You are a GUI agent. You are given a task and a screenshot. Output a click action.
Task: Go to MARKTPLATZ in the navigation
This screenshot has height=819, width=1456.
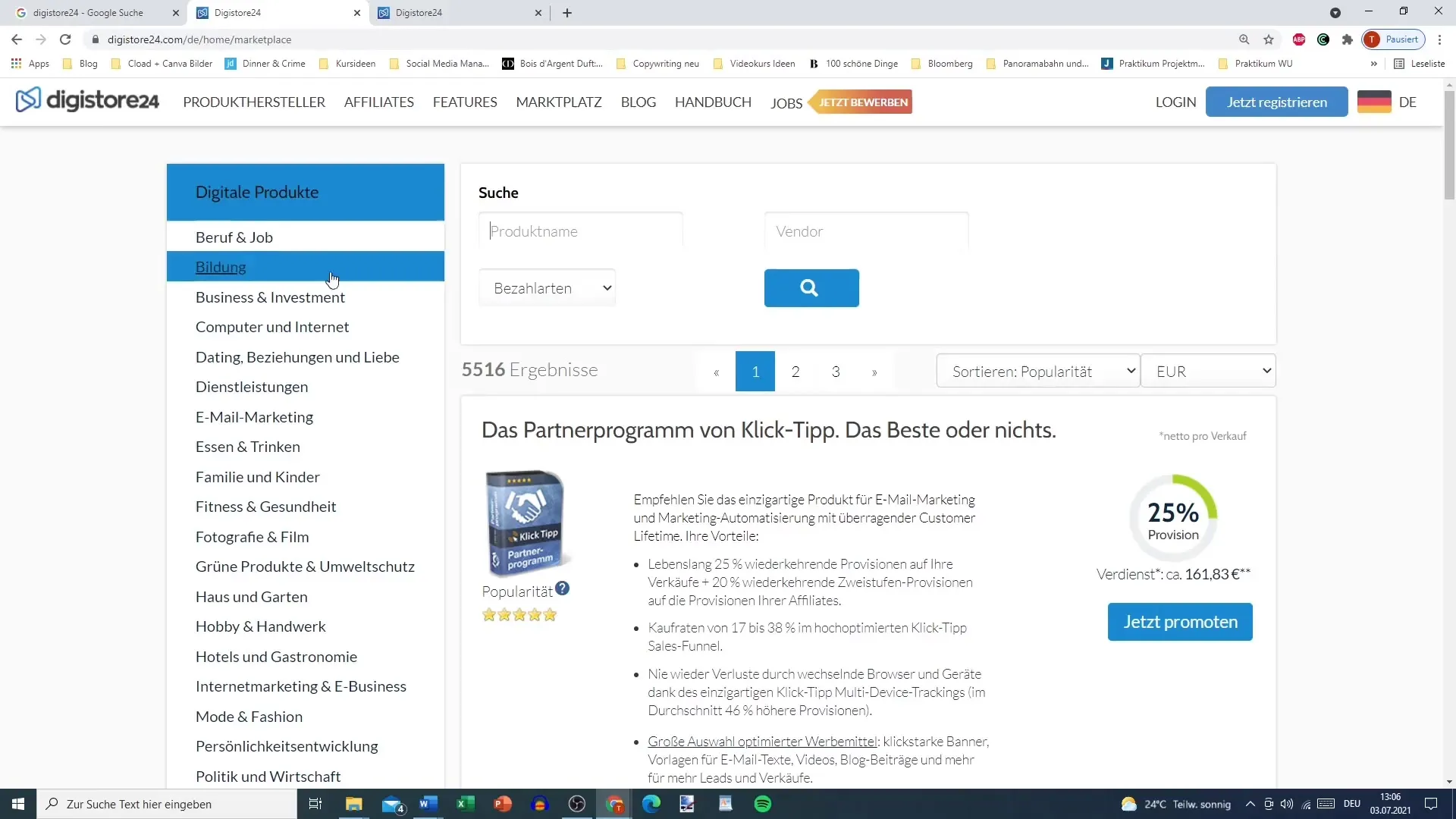pos(559,102)
